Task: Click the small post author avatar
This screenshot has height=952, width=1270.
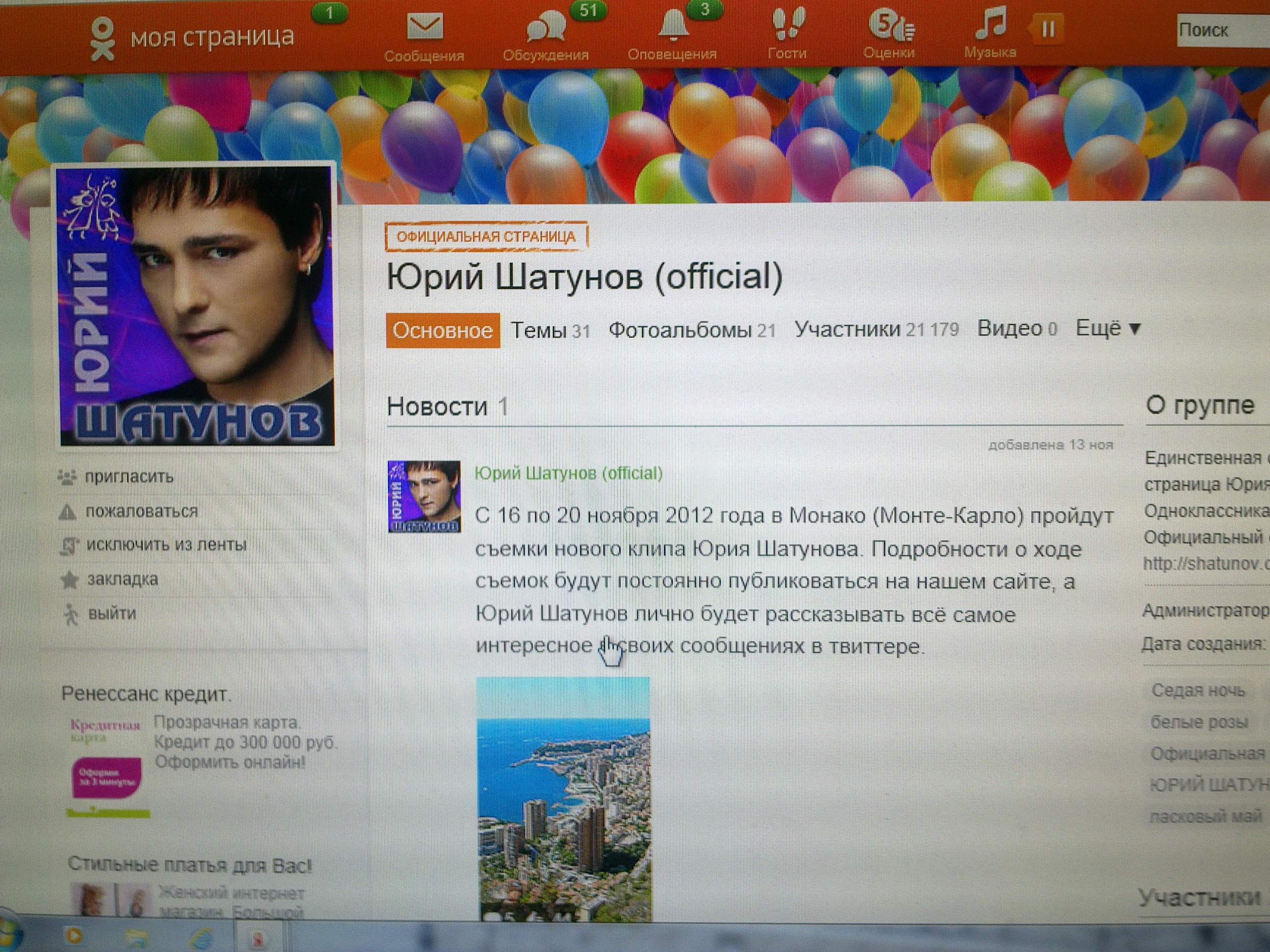Action: point(424,497)
